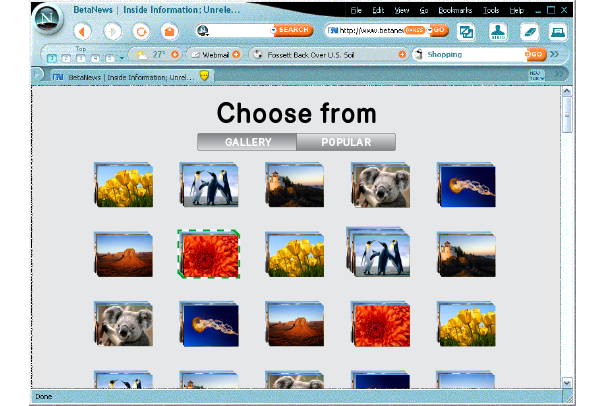The width and height of the screenshot is (606, 406).
Task: Click the yellow shield security icon
Action: tap(204, 75)
